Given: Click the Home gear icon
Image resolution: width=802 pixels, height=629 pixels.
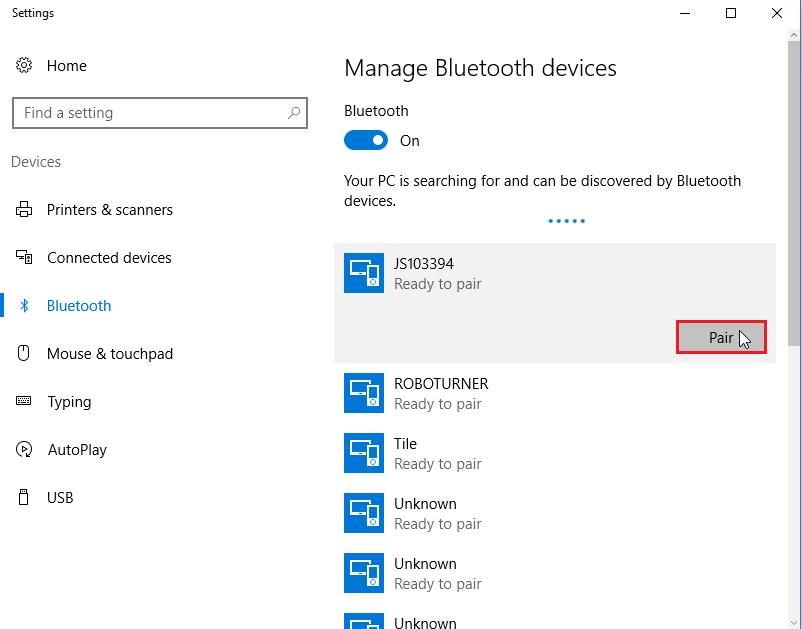Looking at the screenshot, I should (x=24, y=66).
